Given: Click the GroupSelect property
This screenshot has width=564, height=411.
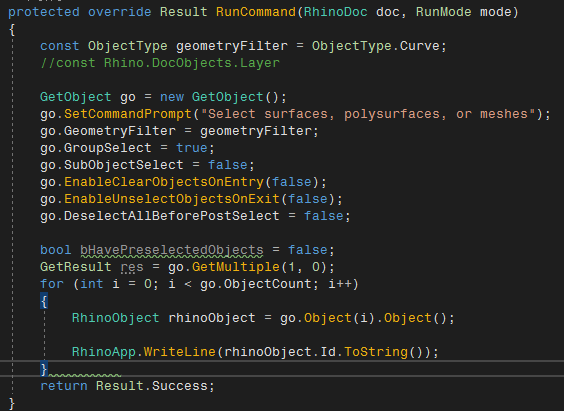Looking at the screenshot, I should pyautogui.click(x=108, y=148).
